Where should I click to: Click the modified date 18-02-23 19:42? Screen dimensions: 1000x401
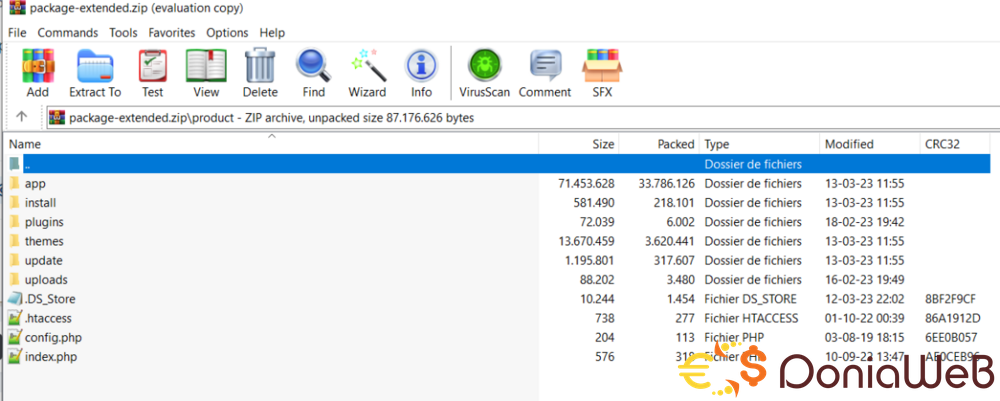pos(864,222)
